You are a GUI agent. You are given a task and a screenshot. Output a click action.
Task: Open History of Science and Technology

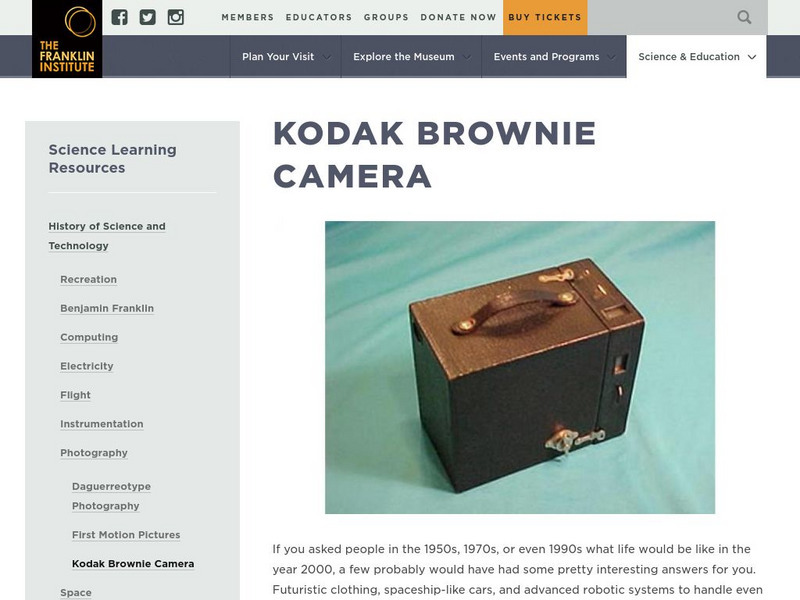coord(107,236)
